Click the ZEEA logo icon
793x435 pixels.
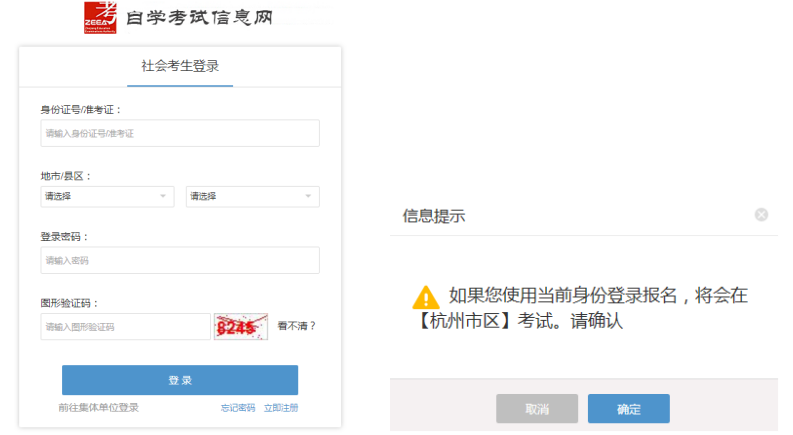[101, 18]
